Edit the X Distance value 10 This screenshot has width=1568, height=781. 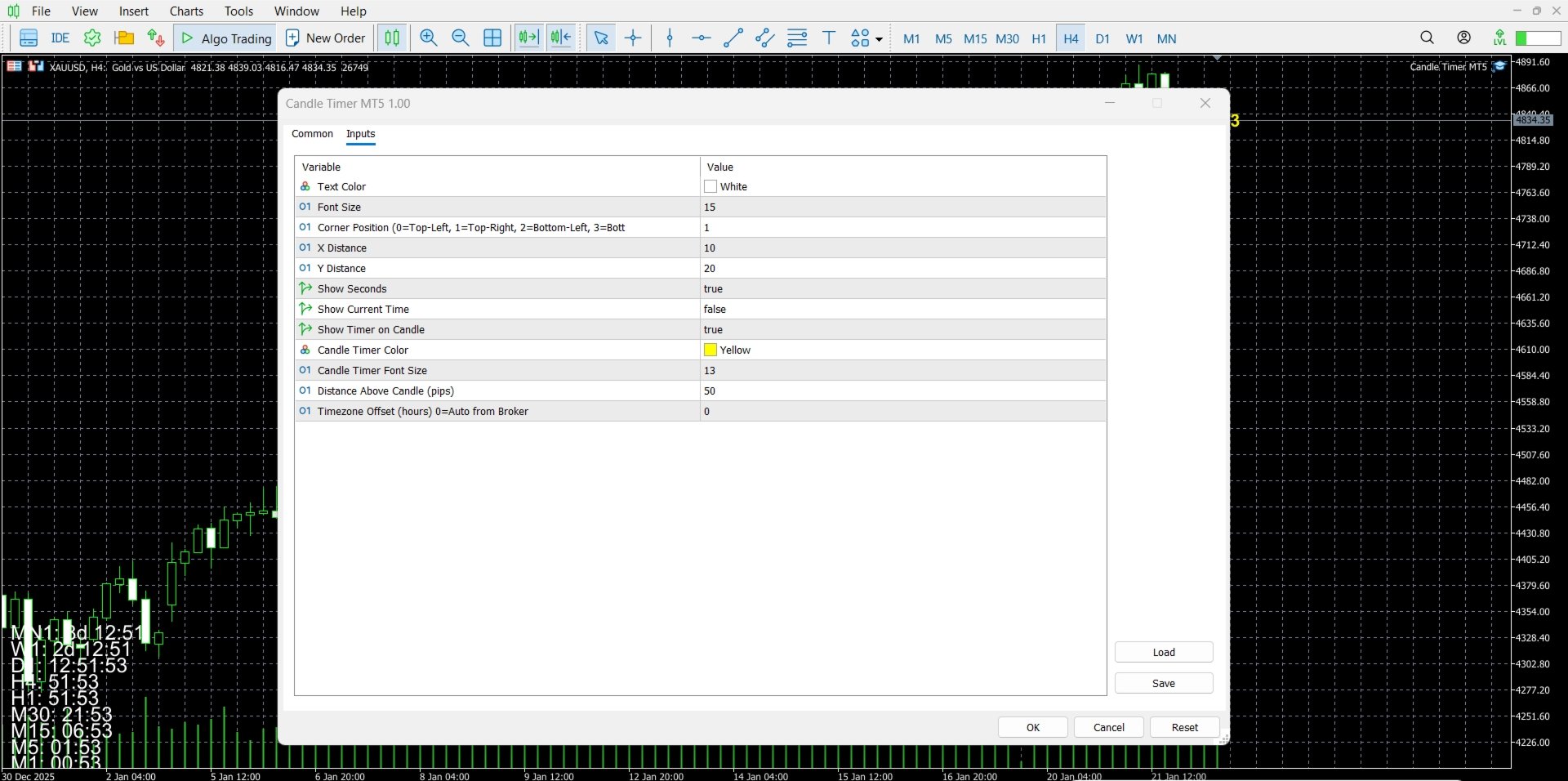coord(903,248)
